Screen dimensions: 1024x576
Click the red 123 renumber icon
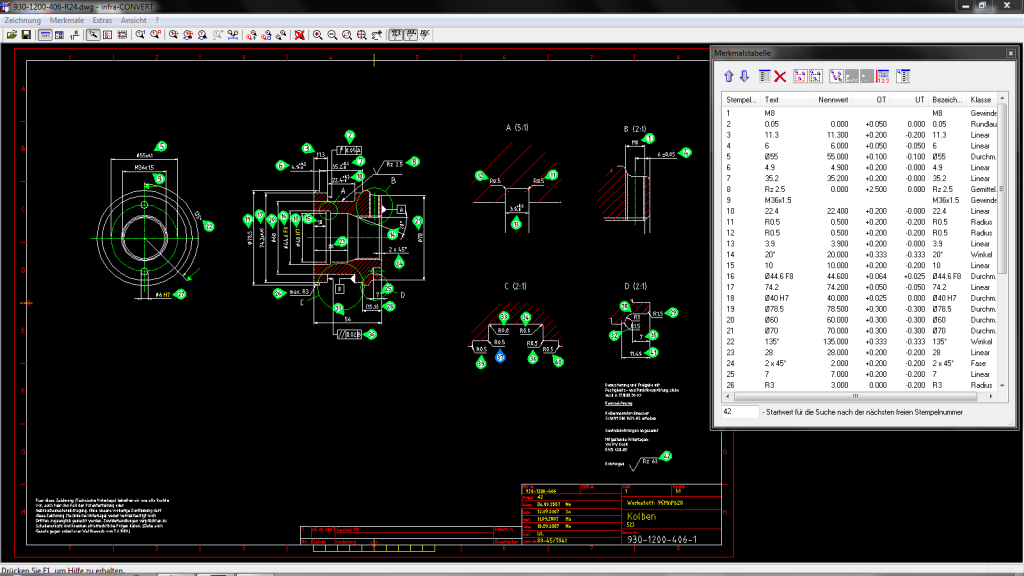[x=883, y=76]
